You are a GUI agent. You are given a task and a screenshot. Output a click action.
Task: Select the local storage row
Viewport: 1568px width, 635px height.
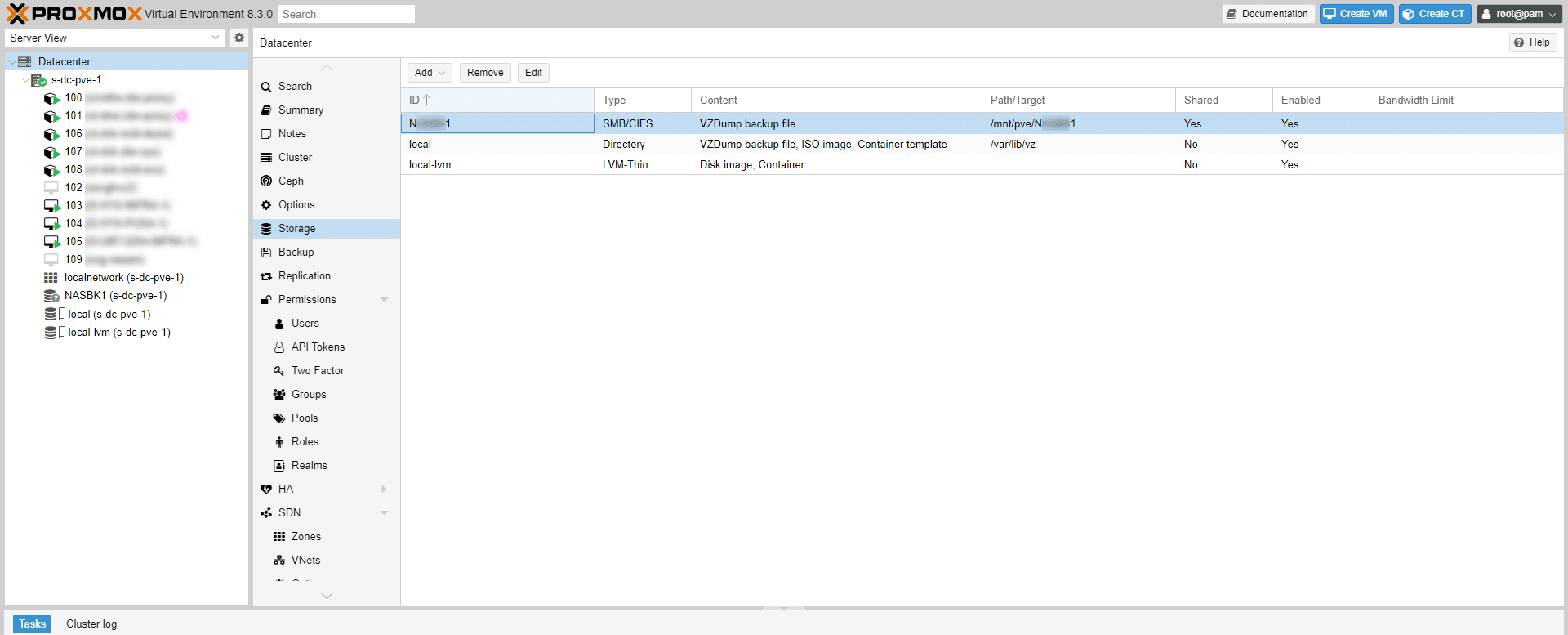(982, 145)
